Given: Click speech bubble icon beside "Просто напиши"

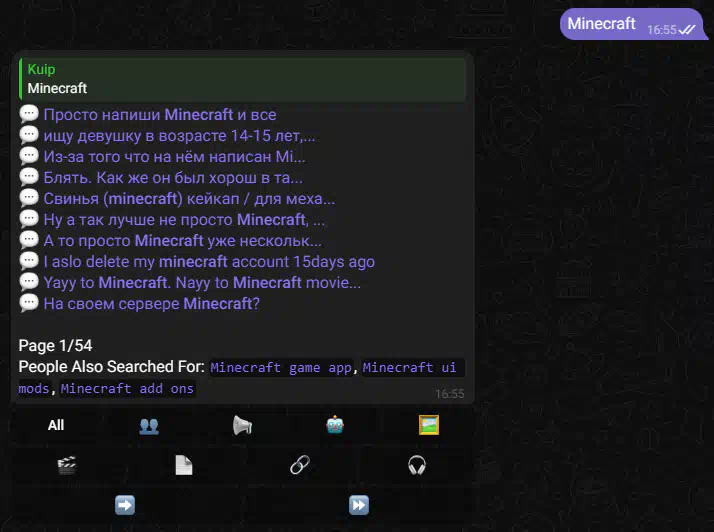Looking at the screenshot, I should click(29, 114).
